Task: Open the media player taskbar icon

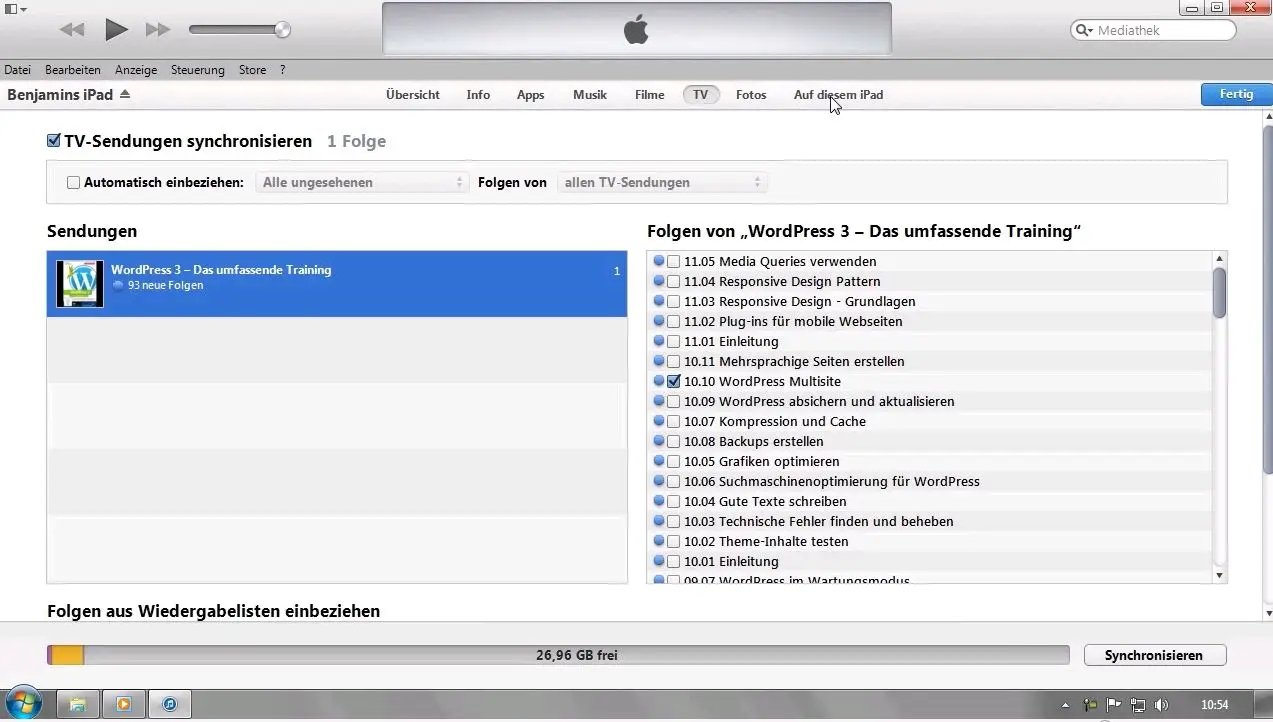Action: [124, 704]
